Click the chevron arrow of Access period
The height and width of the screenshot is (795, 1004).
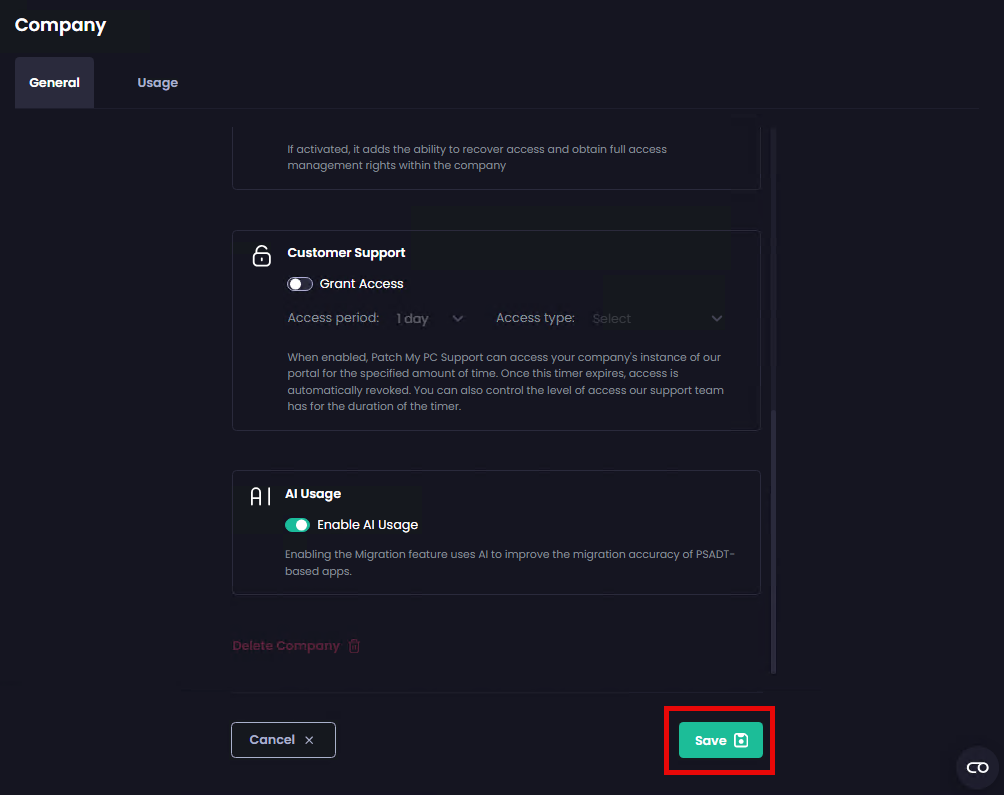[x=458, y=318]
